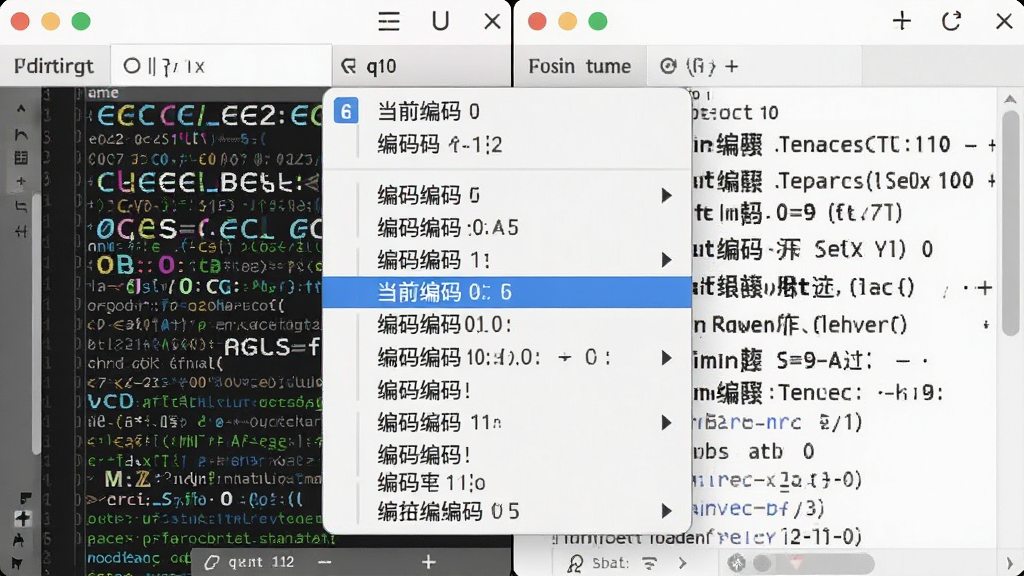Viewport: 1024px width, 576px height.
Task: Click the left window vertical scrollbar thumb
Action: coord(36,323)
